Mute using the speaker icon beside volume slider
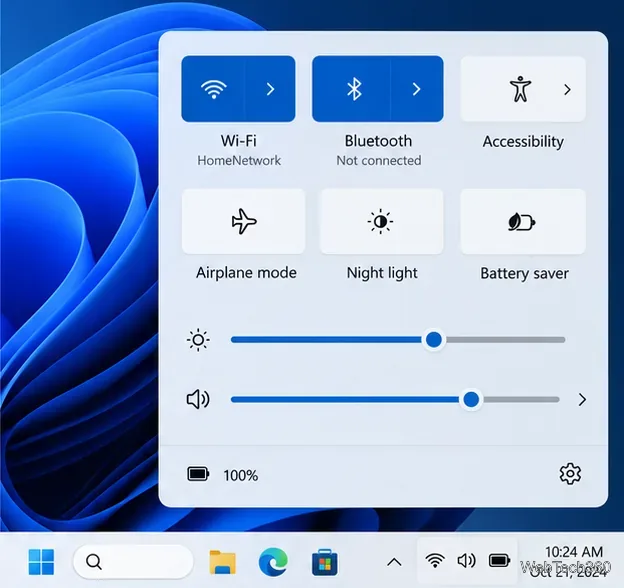Viewport: 624px width, 588px height. pos(198,399)
